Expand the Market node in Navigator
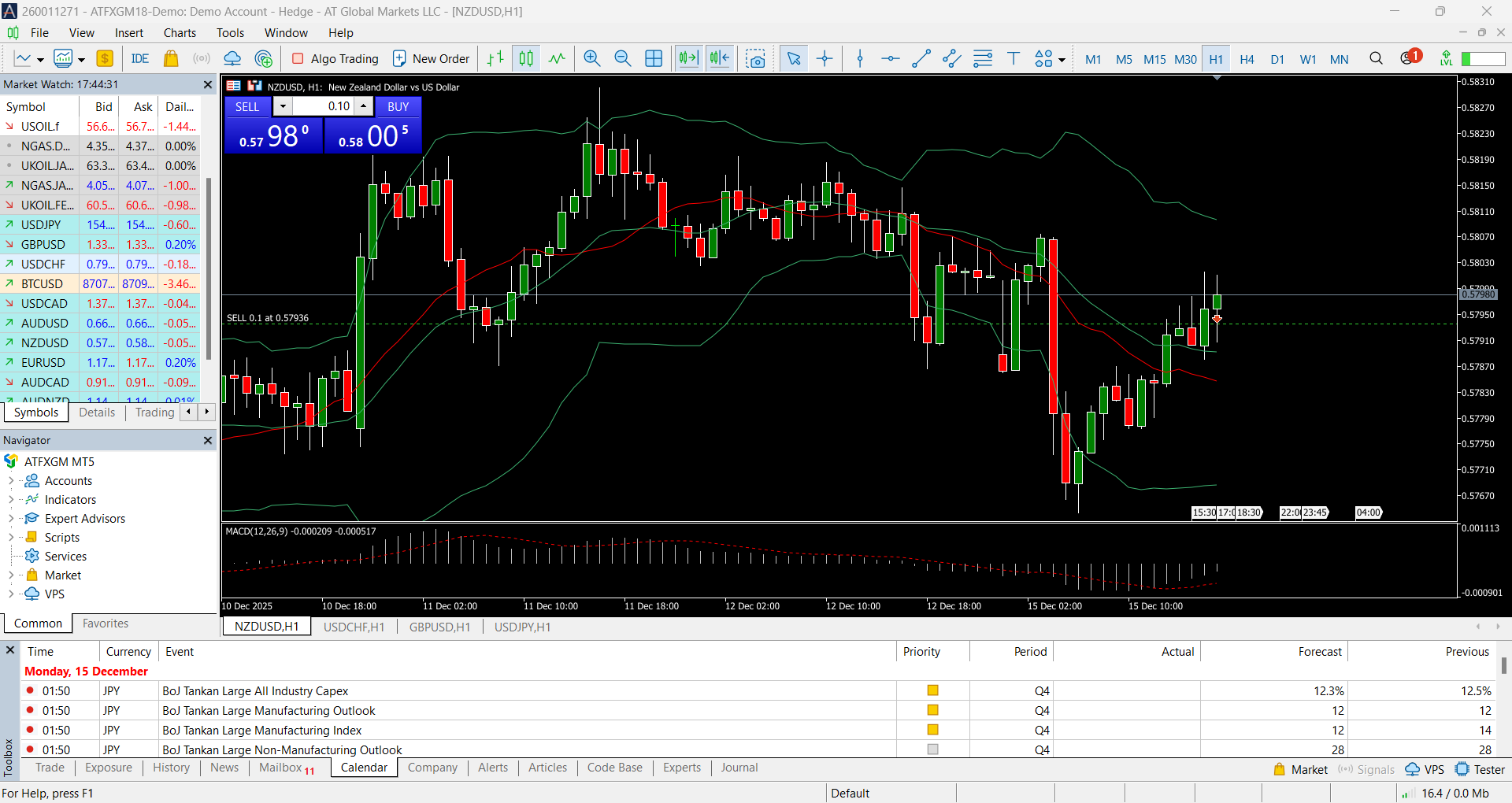This screenshot has width=1512, height=803. pos(10,575)
